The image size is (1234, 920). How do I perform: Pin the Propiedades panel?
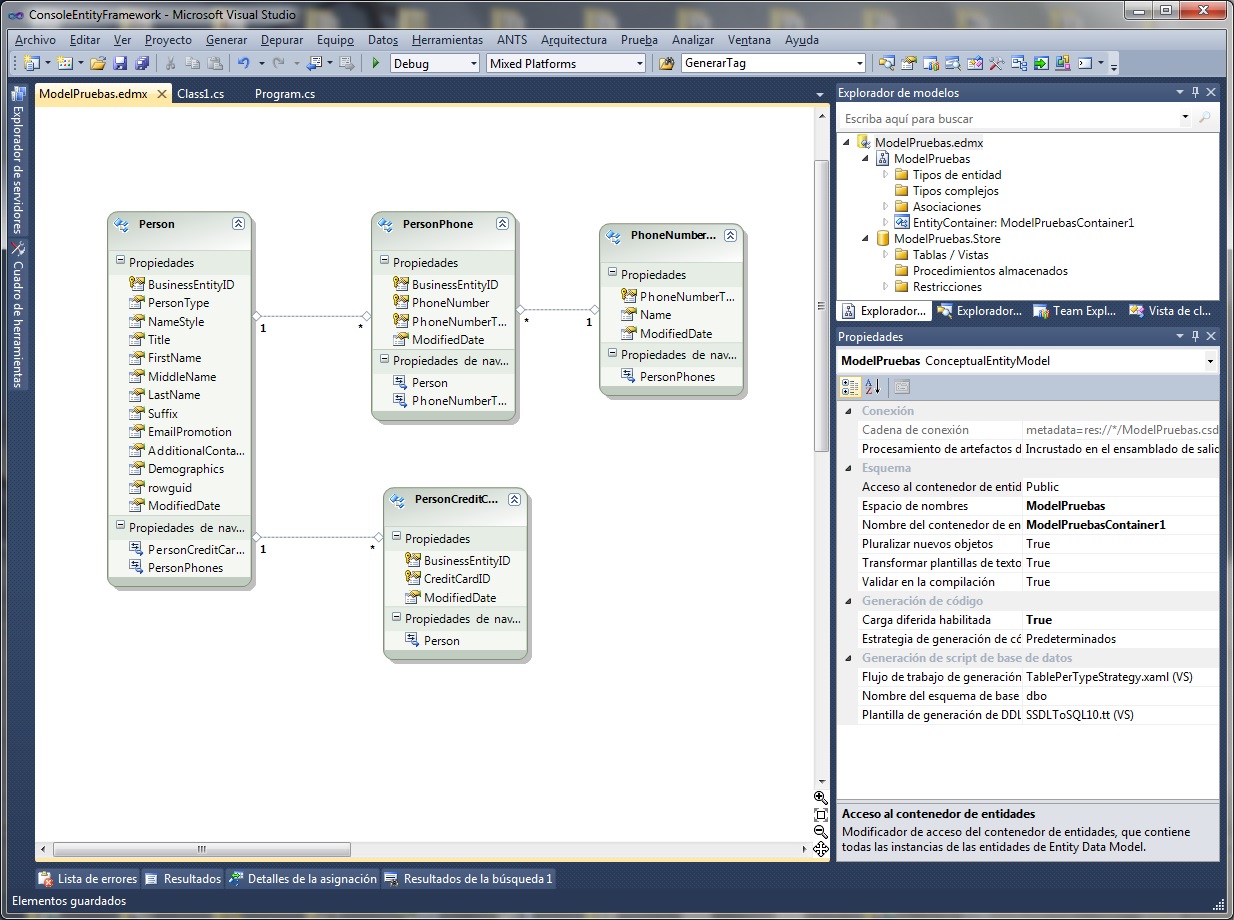1195,337
